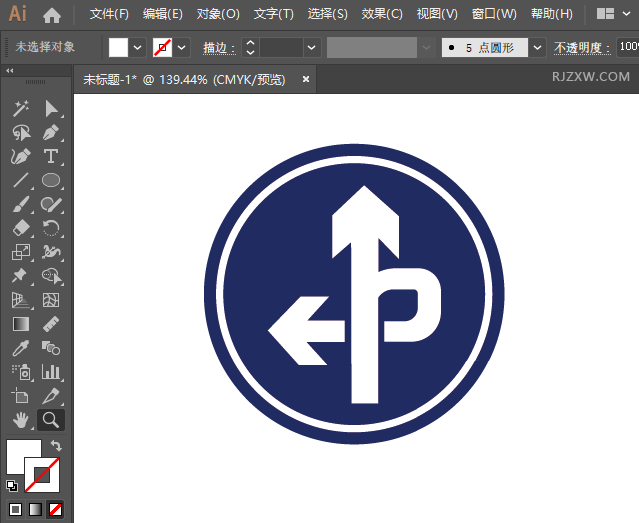This screenshot has width=639, height=523.
Task: Open the 视图(V) menu
Action: (437, 14)
